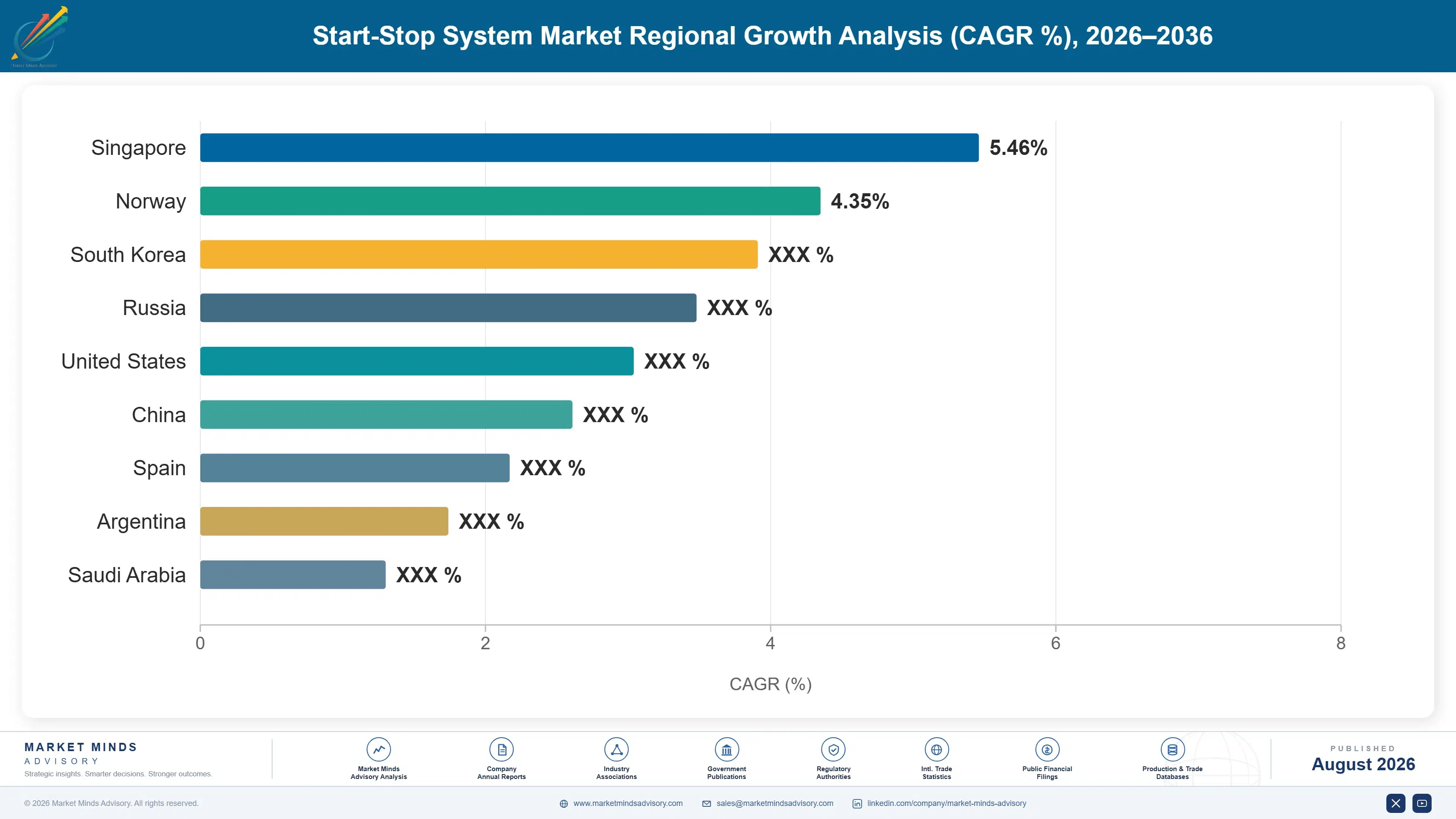The image size is (1456, 819).
Task: Click the United States axis label
Action: [x=123, y=362]
